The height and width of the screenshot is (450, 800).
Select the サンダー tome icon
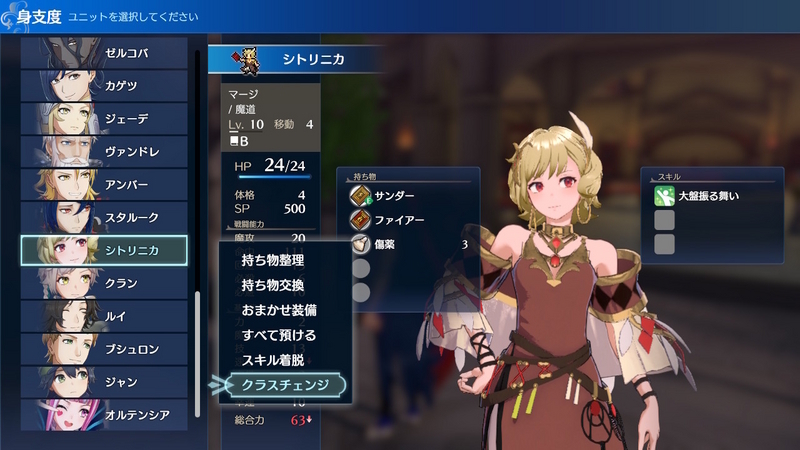[360, 195]
